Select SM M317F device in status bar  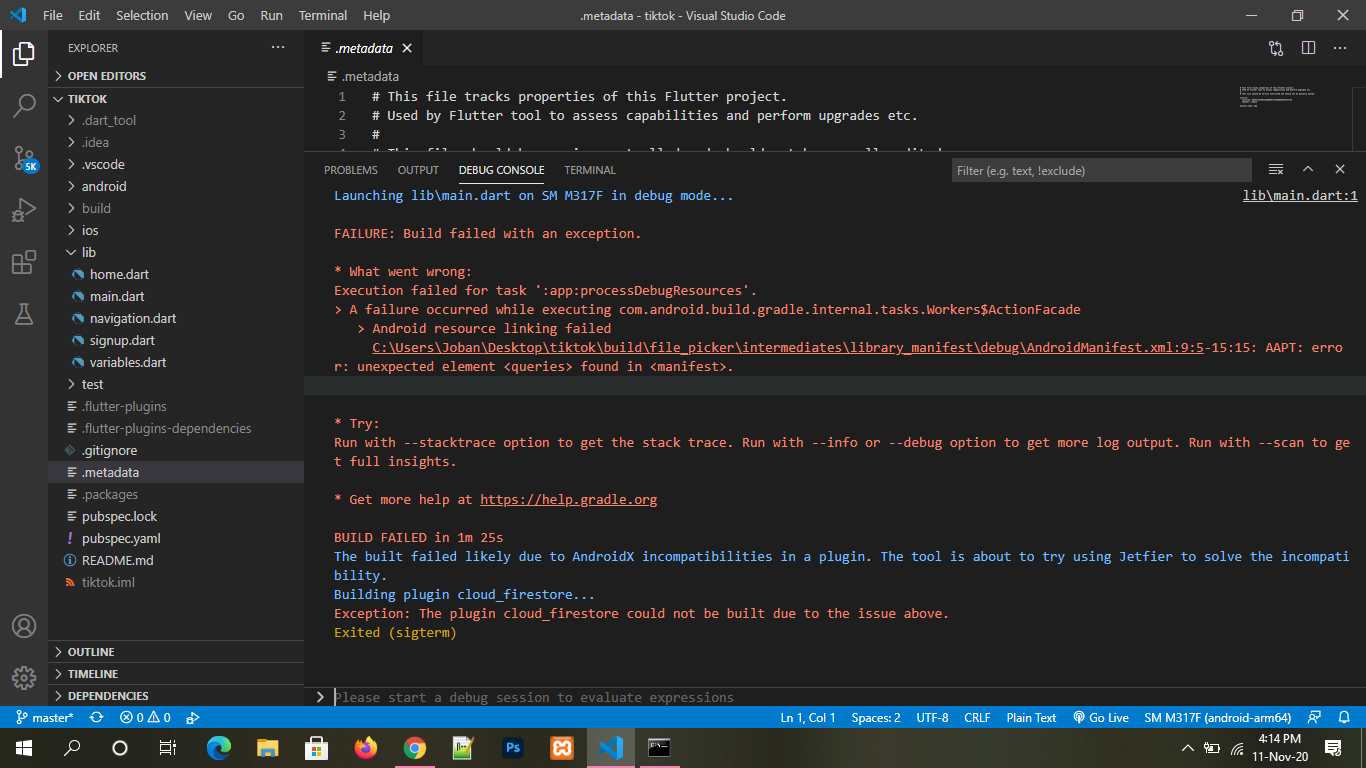(1218, 717)
